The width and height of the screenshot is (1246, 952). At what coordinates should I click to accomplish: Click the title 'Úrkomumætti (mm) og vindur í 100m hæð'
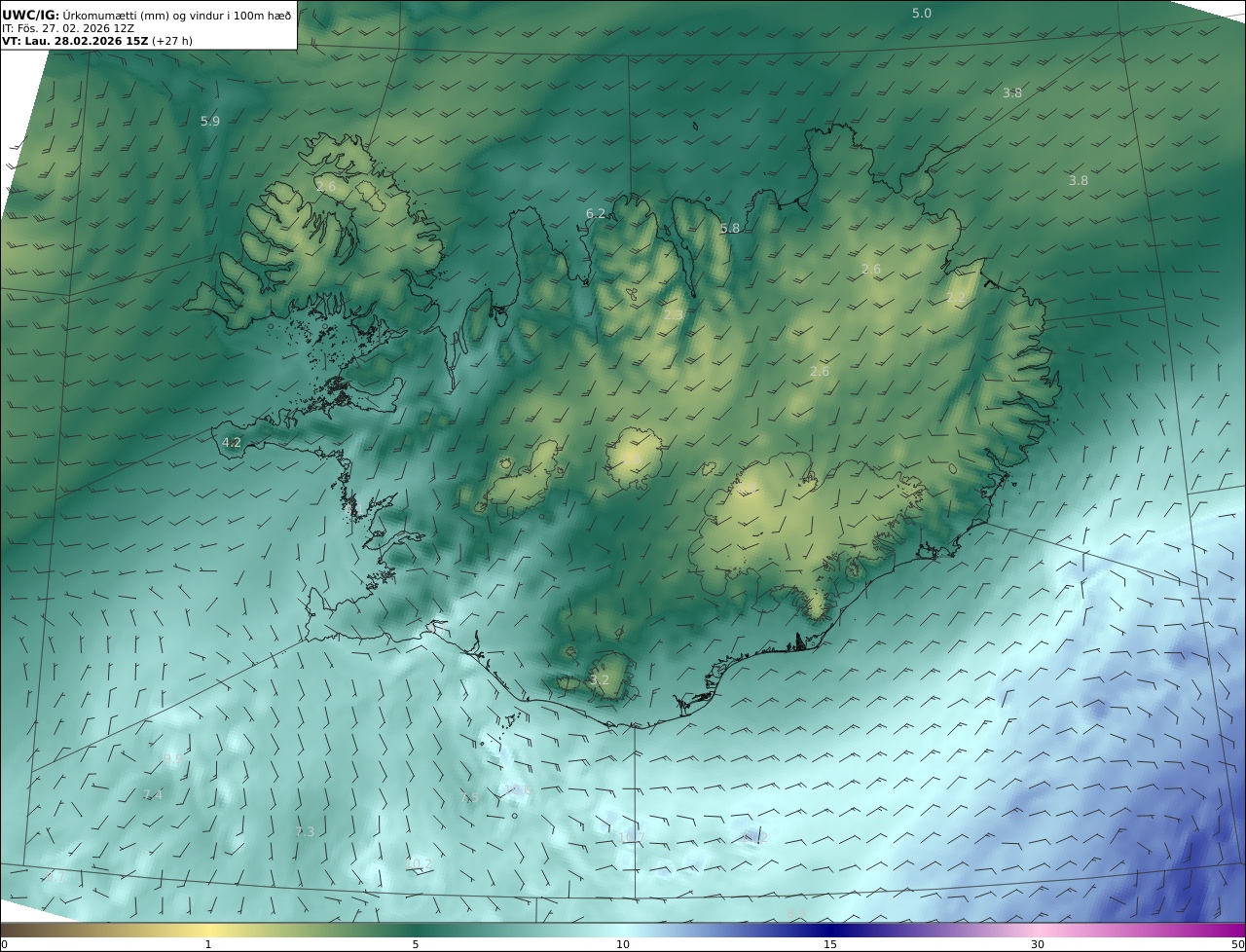tap(176, 15)
